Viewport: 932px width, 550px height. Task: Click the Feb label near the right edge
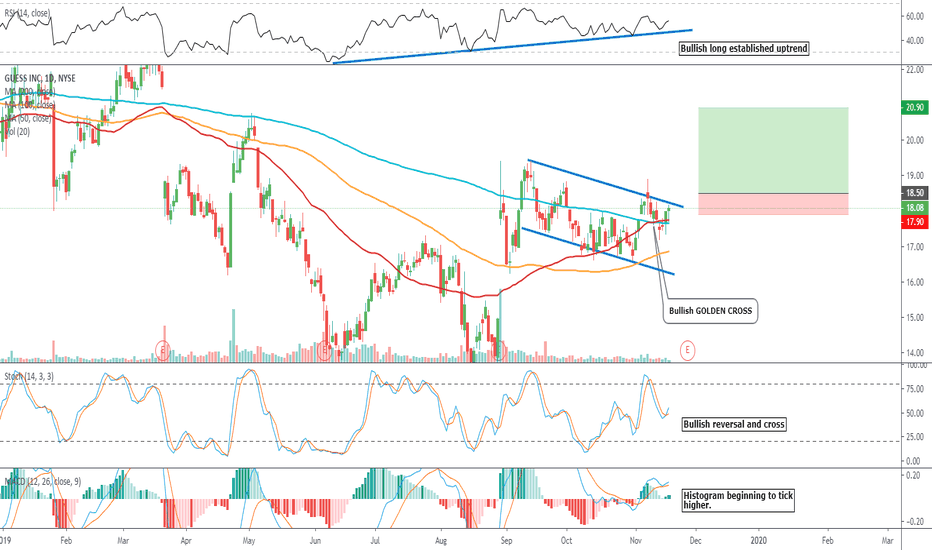click(x=827, y=540)
